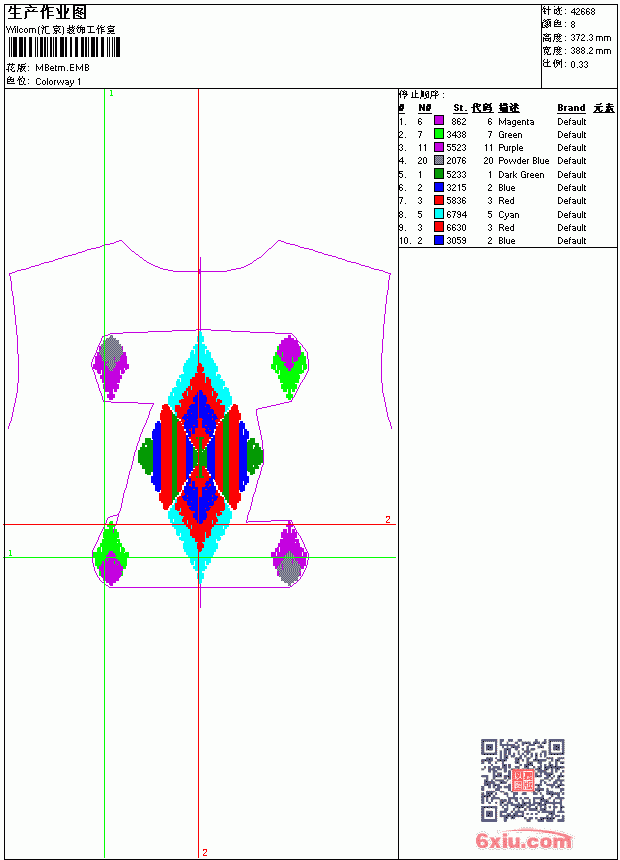This screenshot has height=860, width=620.
Task: Click stitch count value 3215
Action: [456, 188]
